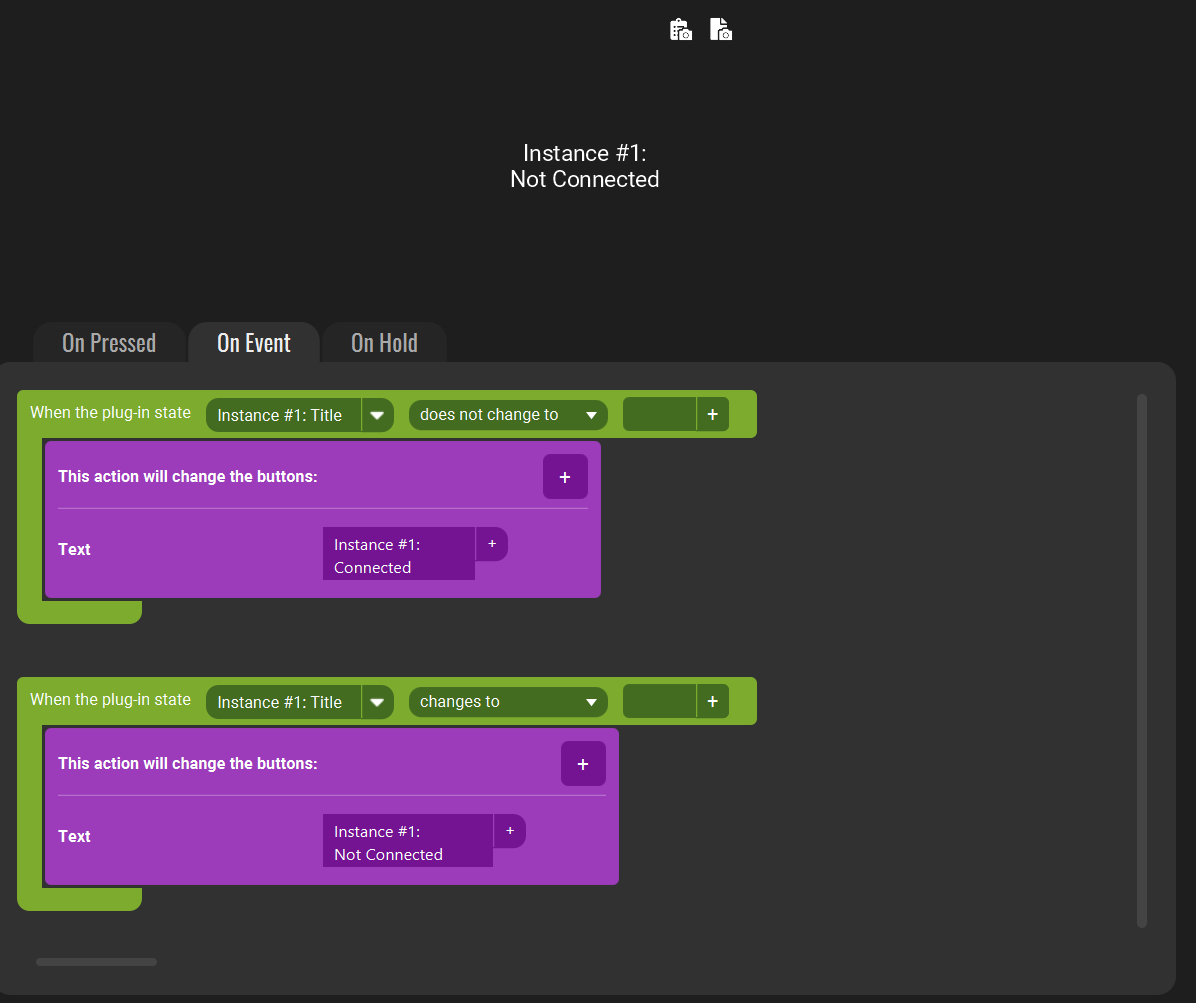The width and height of the screenshot is (1196, 1003).
Task: Add button change in 'Instance #1: Connected' action
Action: tap(565, 477)
